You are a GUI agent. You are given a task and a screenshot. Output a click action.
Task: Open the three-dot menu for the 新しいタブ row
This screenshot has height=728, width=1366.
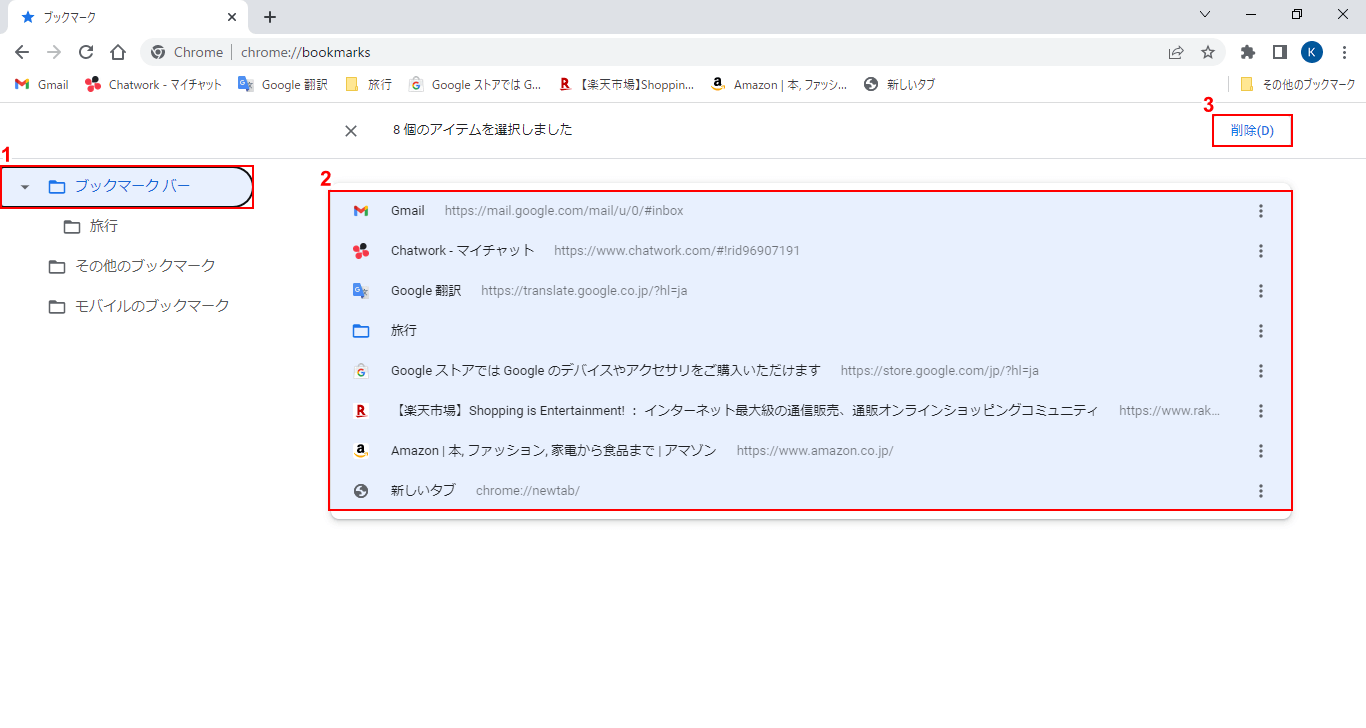pyautogui.click(x=1261, y=491)
